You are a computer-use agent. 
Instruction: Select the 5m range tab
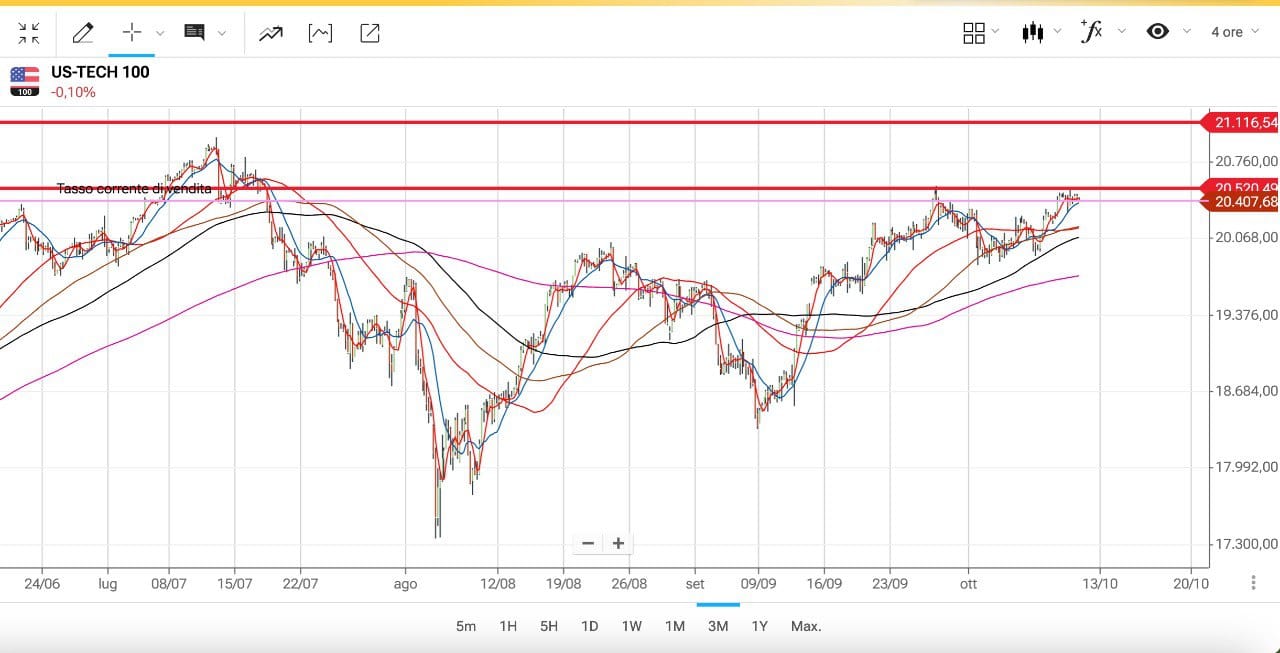click(x=466, y=626)
